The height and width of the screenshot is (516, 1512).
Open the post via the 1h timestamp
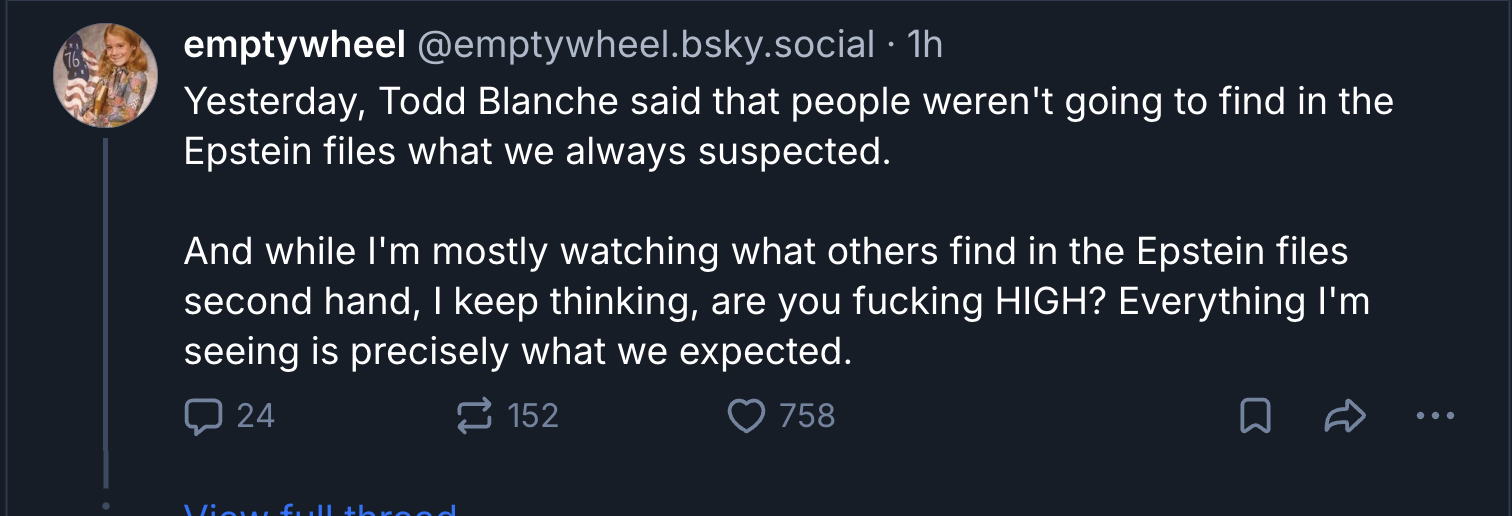point(923,46)
